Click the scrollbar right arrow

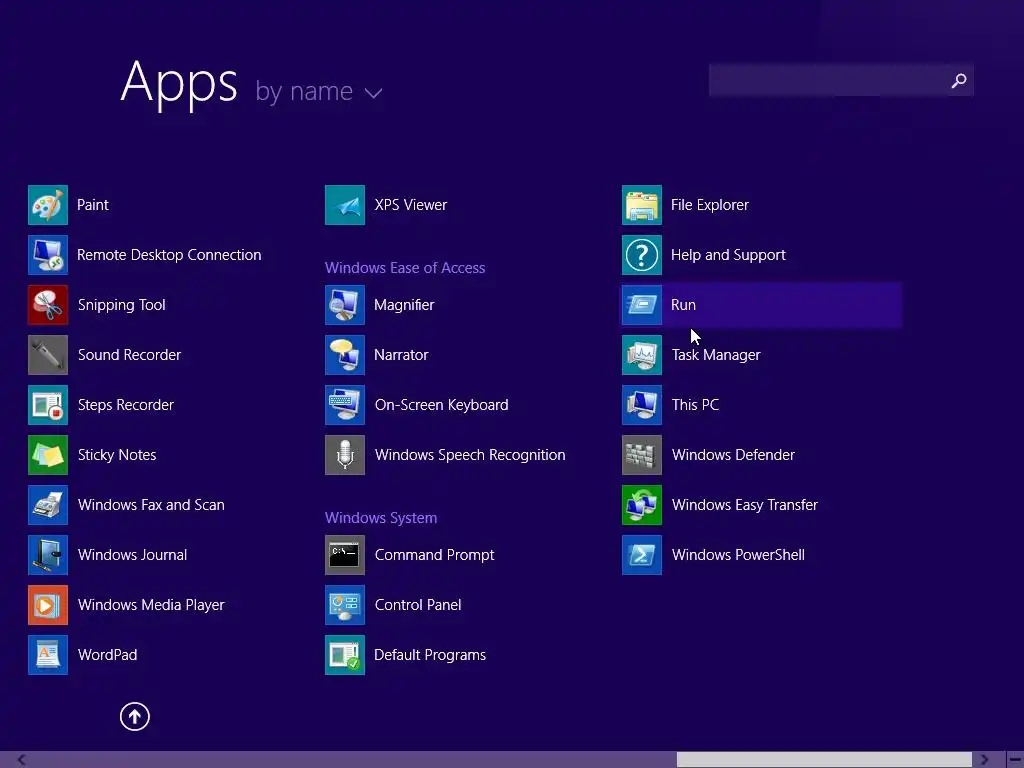pos(985,760)
